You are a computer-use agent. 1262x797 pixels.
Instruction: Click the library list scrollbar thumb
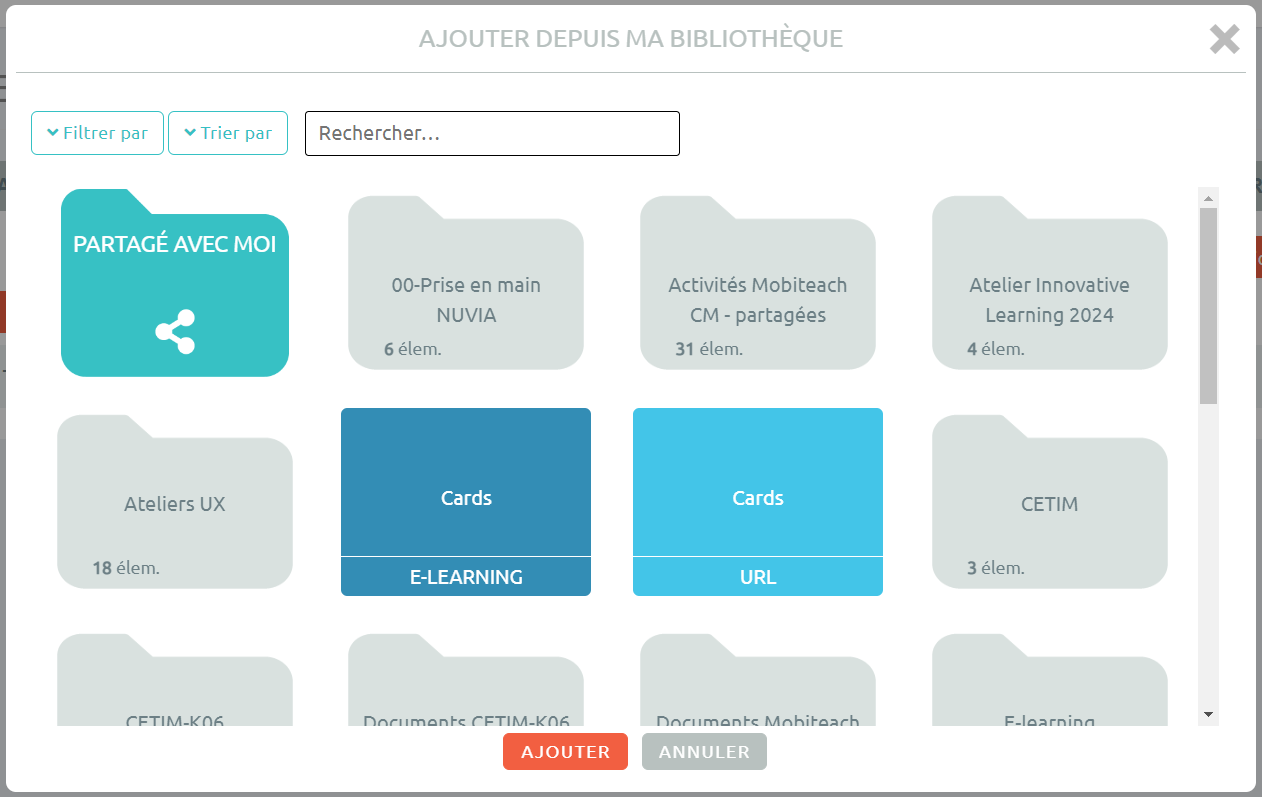[1208, 306]
